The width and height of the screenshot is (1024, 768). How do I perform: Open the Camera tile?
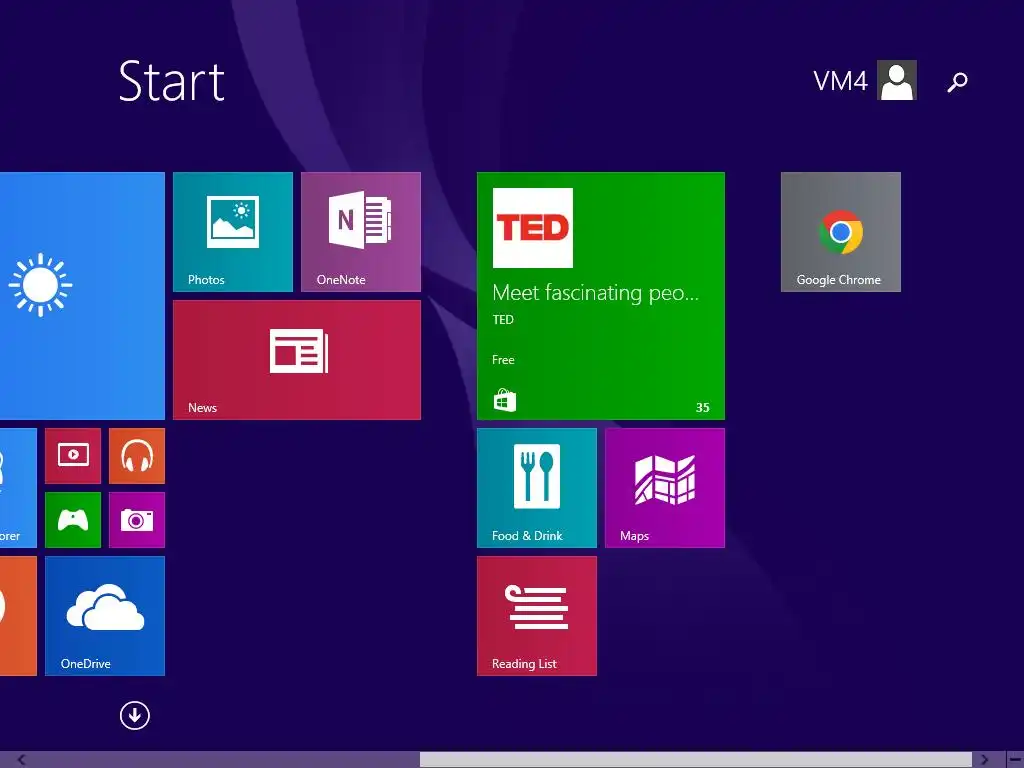(x=136, y=520)
